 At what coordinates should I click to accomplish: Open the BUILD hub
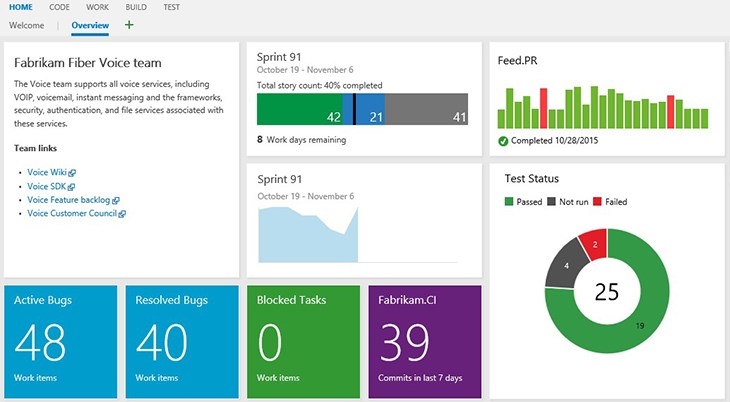pos(136,7)
